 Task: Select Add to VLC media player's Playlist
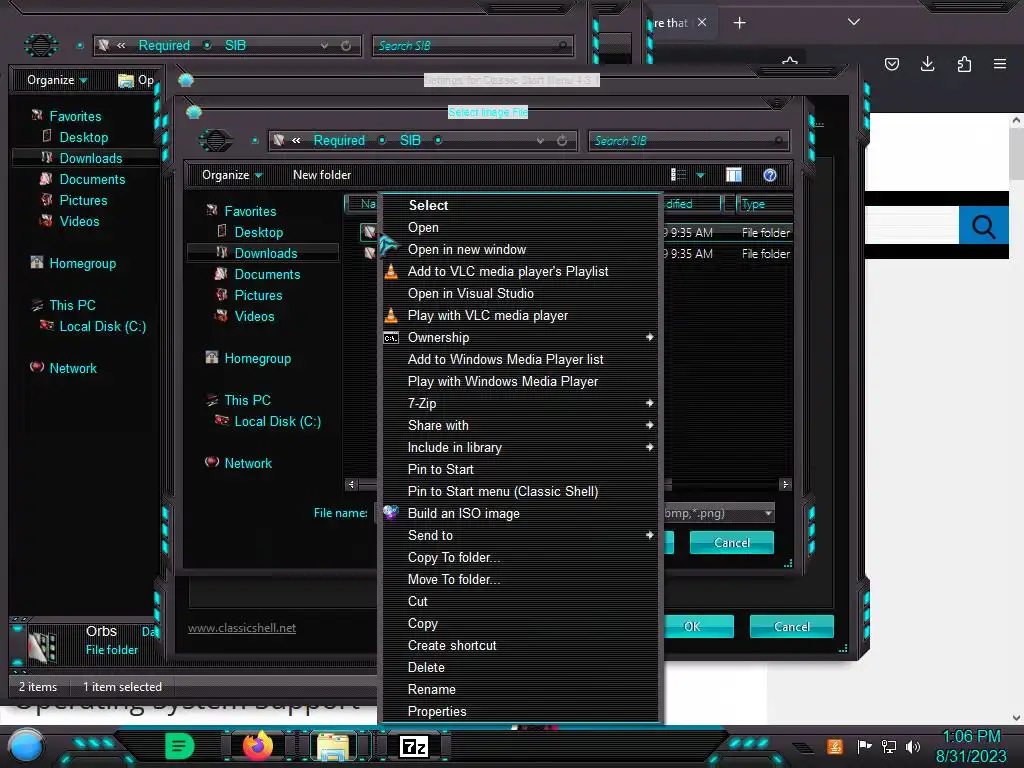[520, 271]
